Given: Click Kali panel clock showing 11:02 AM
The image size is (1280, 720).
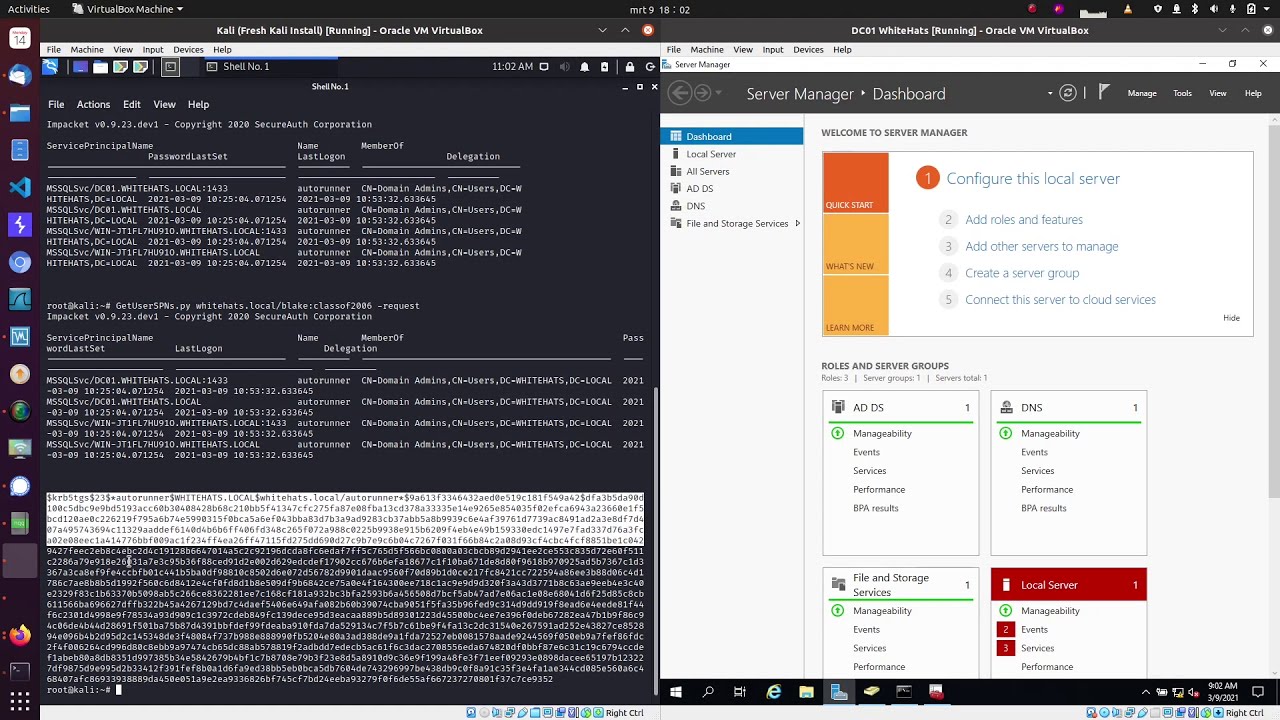Looking at the screenshot, I should (512, 67).
